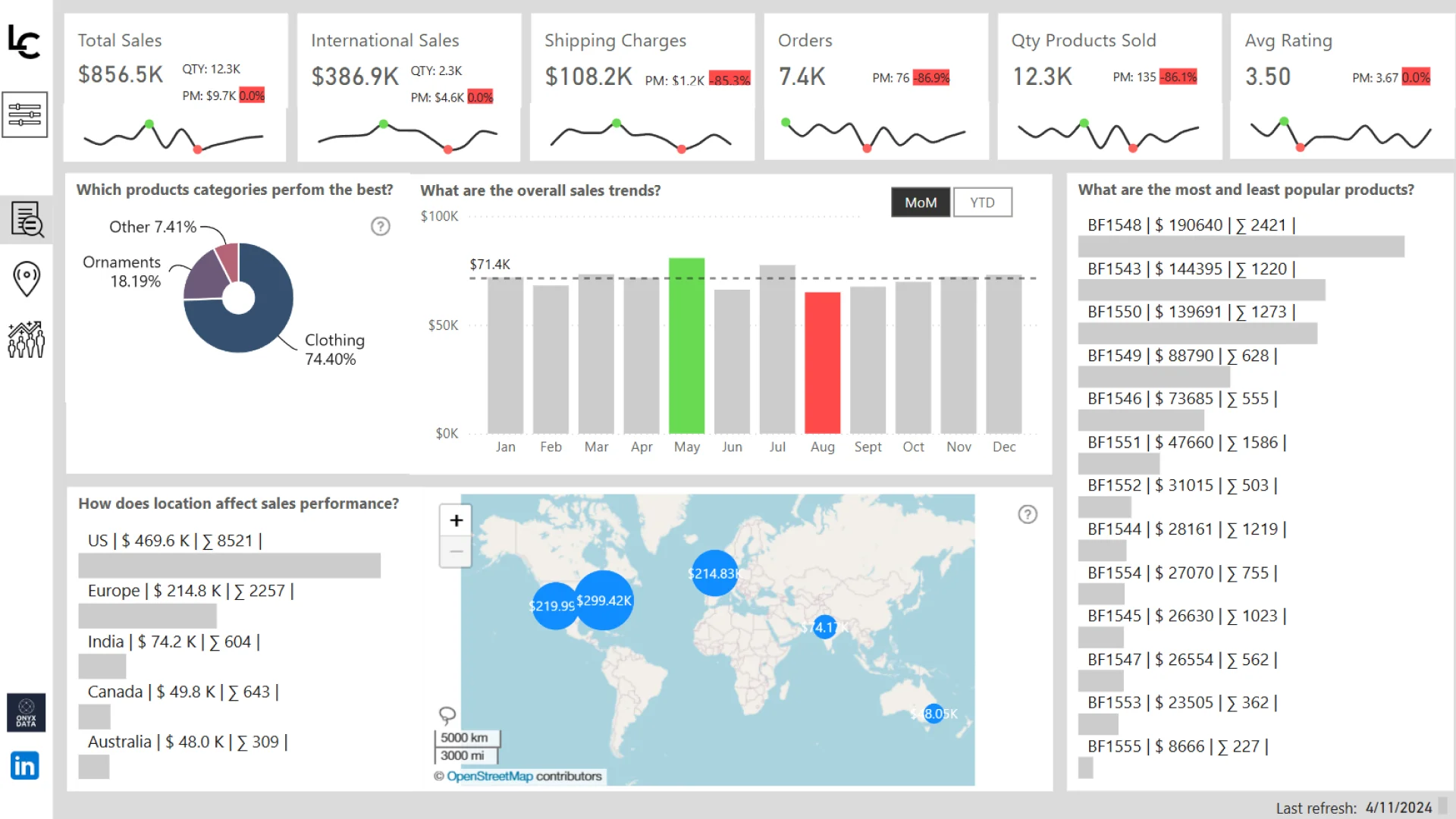Select the India sales bar
Image resolution: width=1456 pixels, height=819 pixels.
(x=102, y=667)
